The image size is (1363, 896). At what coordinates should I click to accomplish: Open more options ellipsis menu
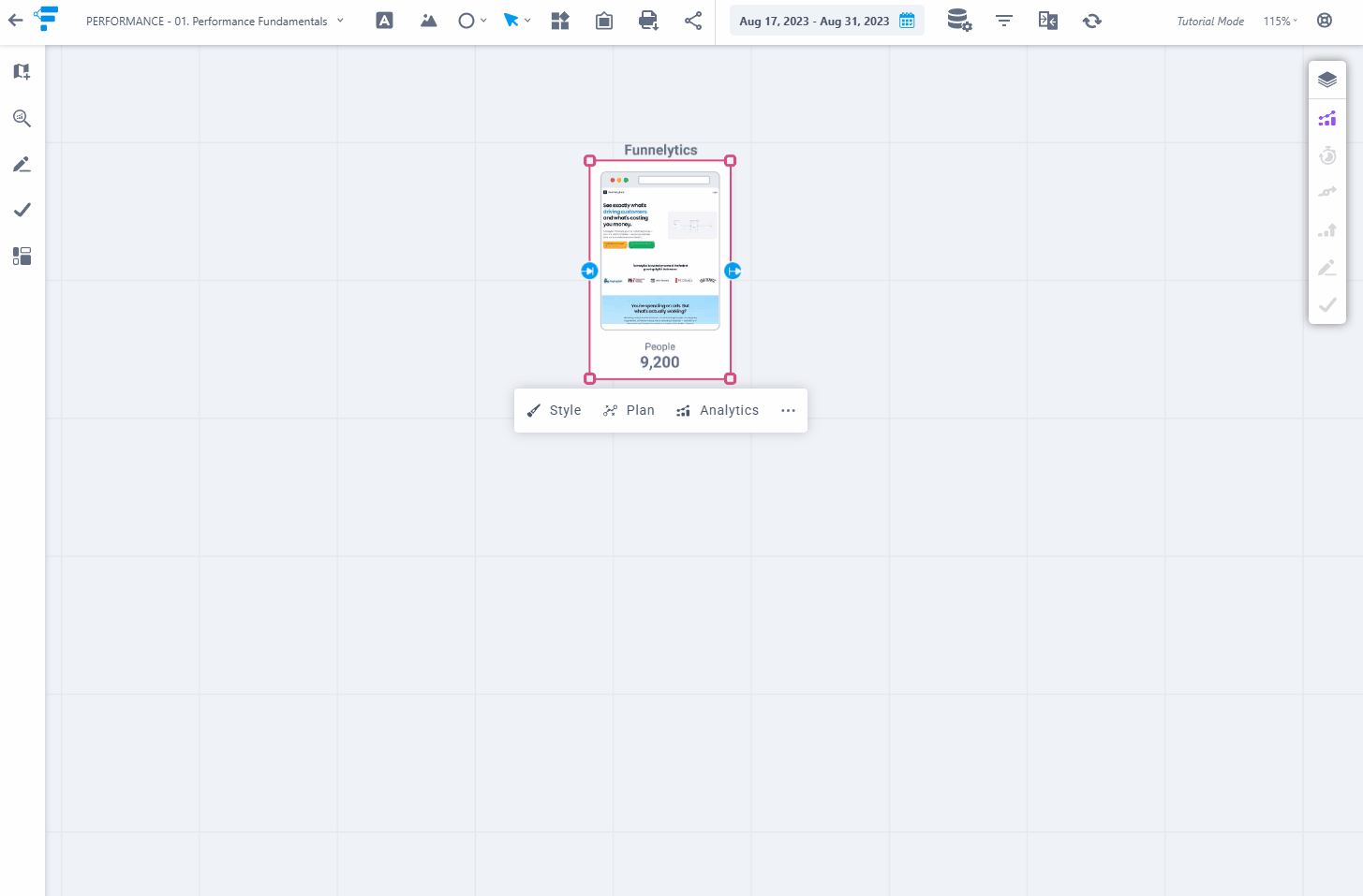[x=788, y=410]
